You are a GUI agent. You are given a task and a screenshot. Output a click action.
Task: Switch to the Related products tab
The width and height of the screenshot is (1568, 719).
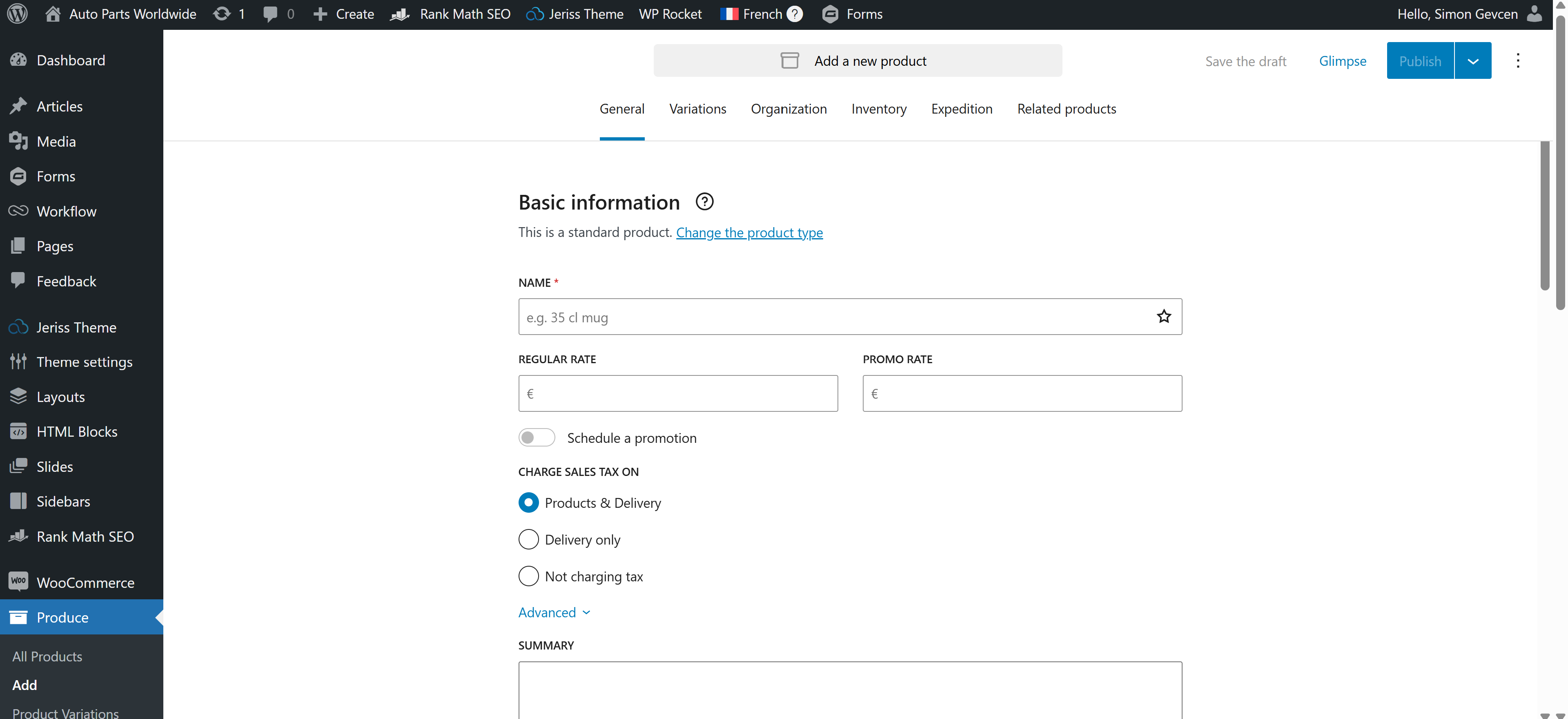click(x=1066, y=108)
